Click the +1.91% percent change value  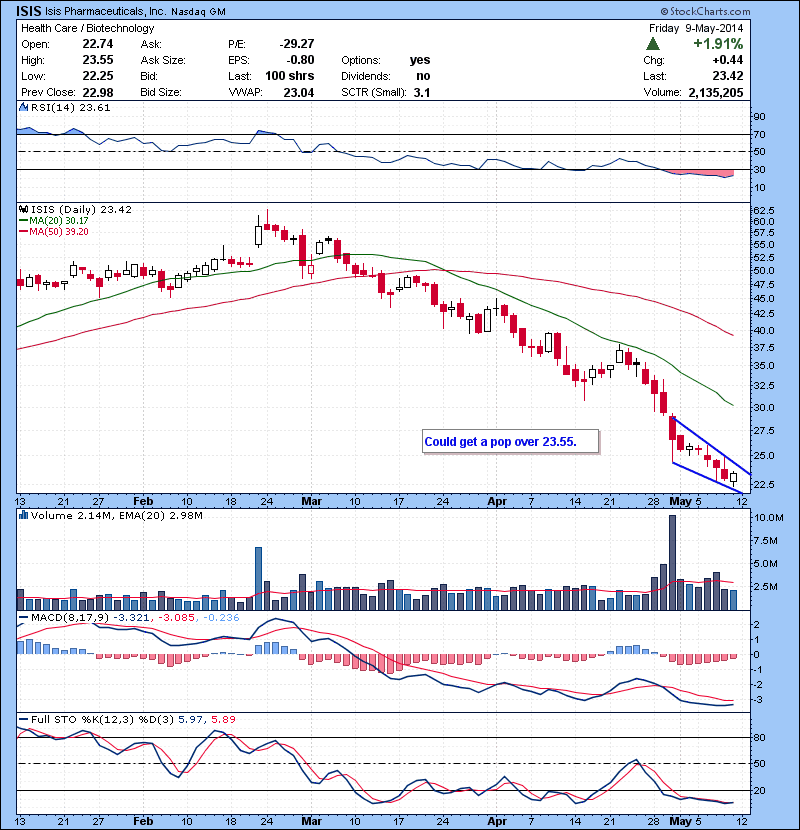coord(718,43)
